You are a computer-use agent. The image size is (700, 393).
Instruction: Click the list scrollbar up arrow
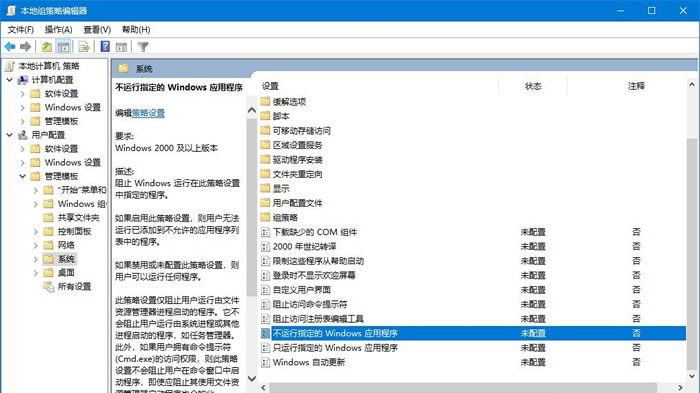(692, 84)
